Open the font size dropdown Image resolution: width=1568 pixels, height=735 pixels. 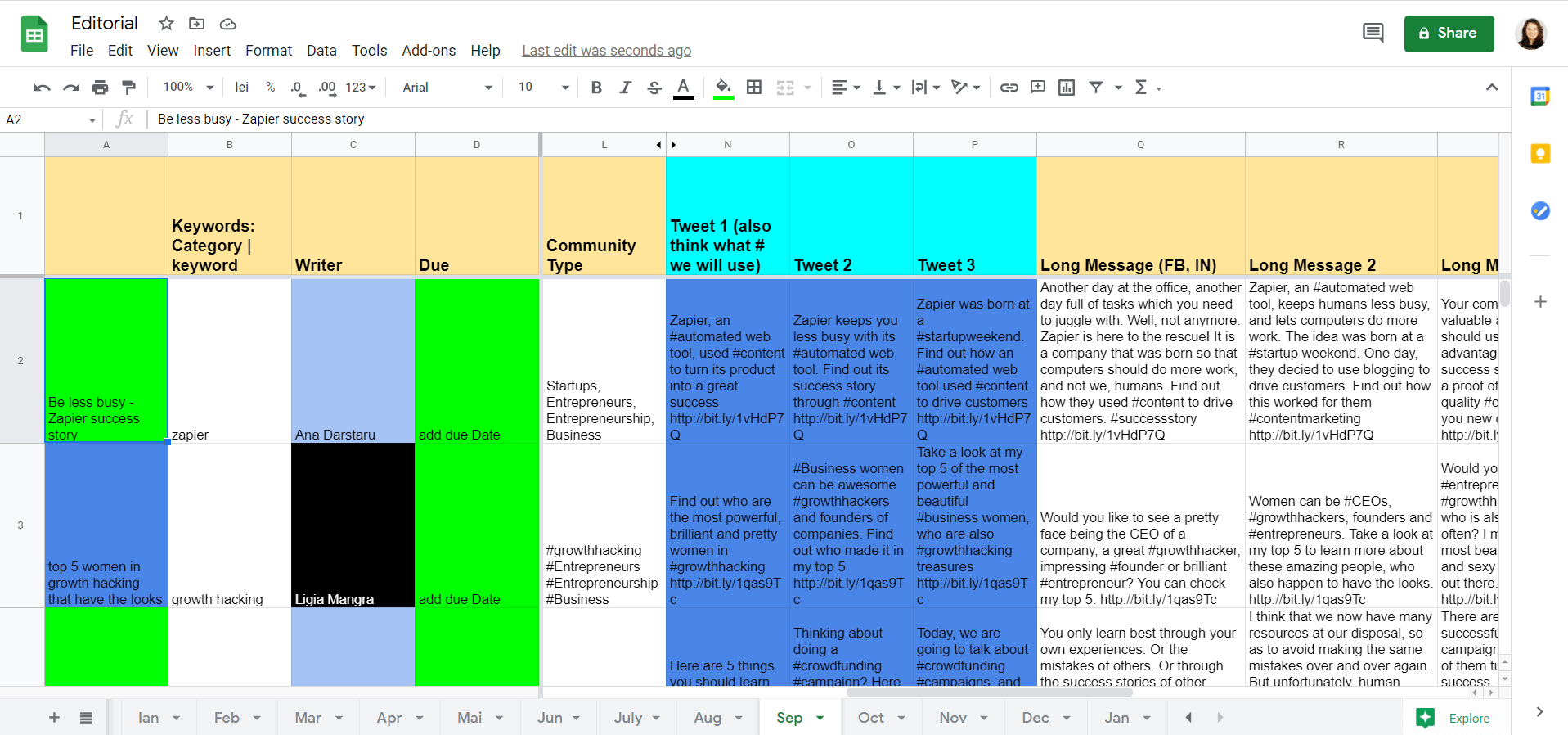point(543,88)
